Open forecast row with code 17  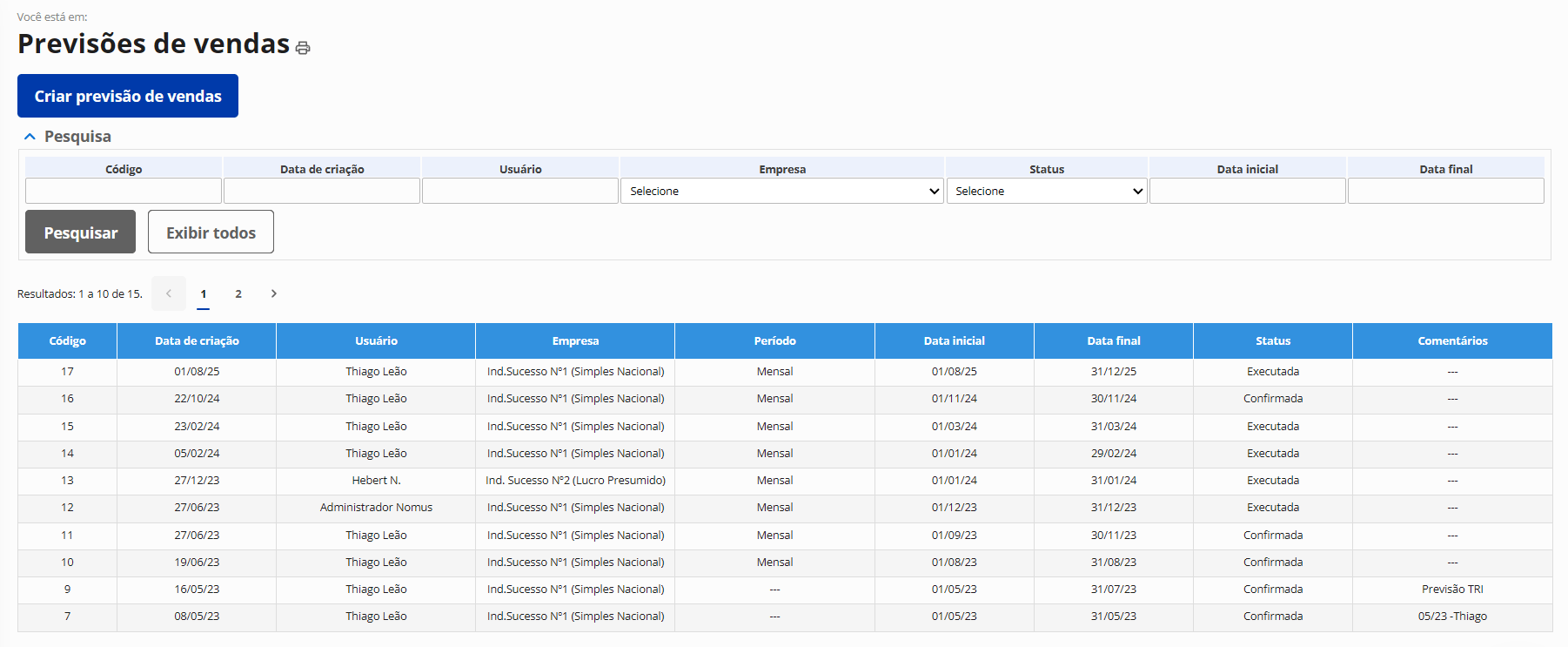click(x=67, y=372)
